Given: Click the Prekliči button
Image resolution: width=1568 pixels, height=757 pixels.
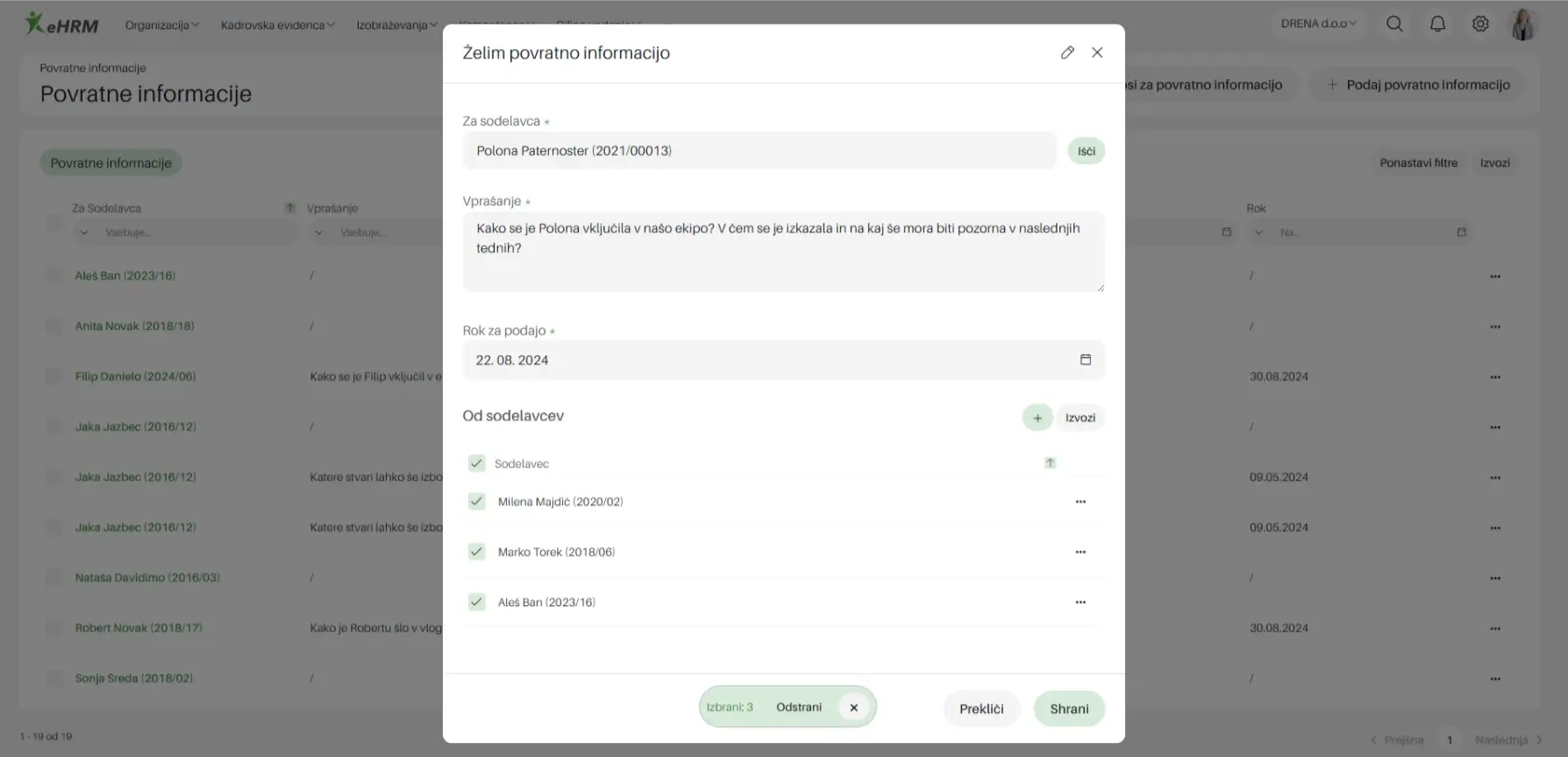Looking at the screenshot, I should point(981,709).
